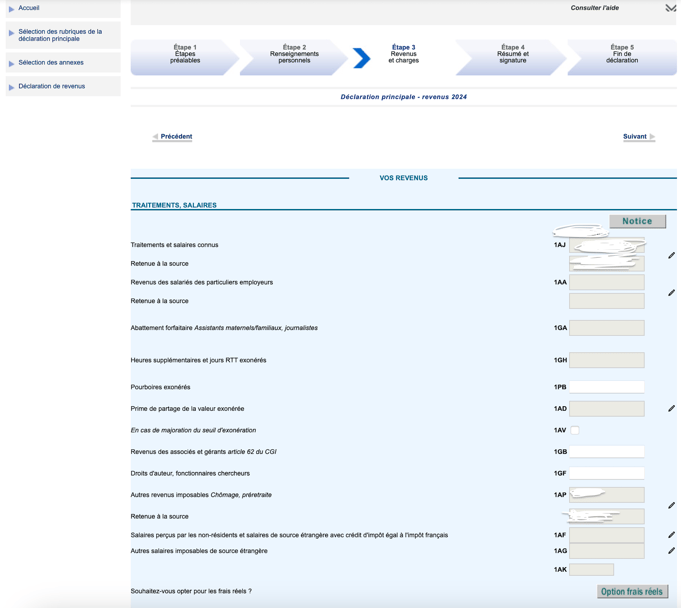Click Retenue à la source field under 1AP

607,516
